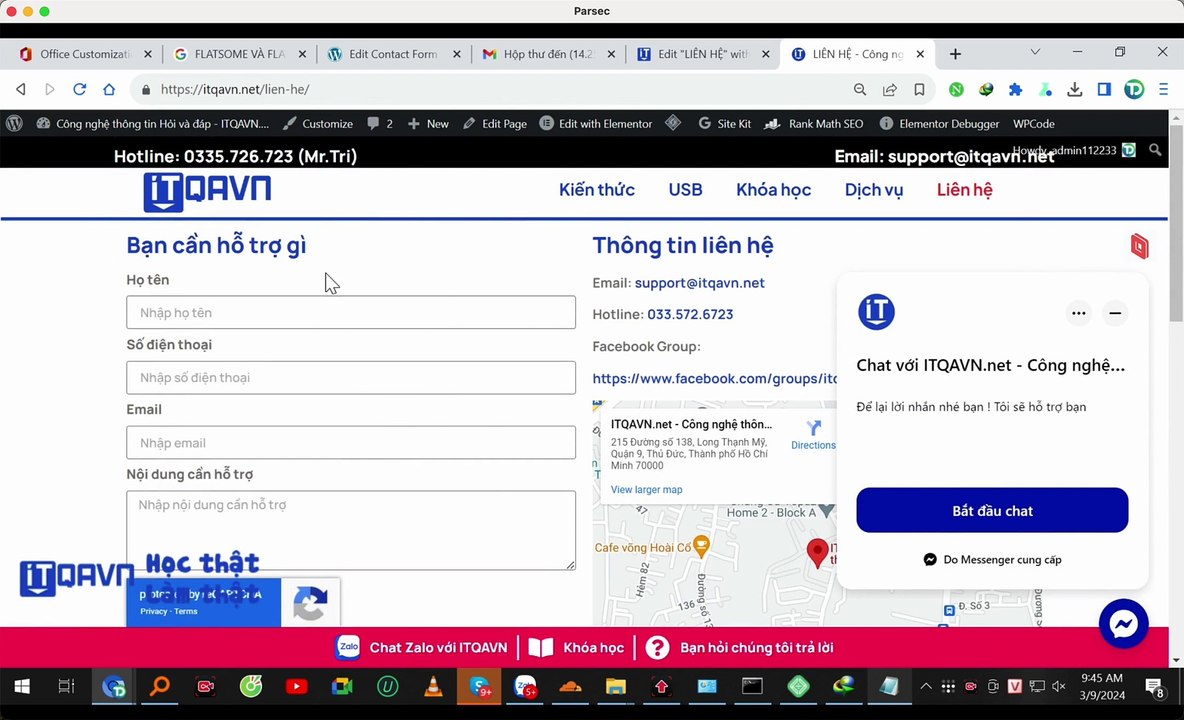Focus the Nhập họ tên field
The height and width of the screenshot is (720, 1184).
click(351, 312)
